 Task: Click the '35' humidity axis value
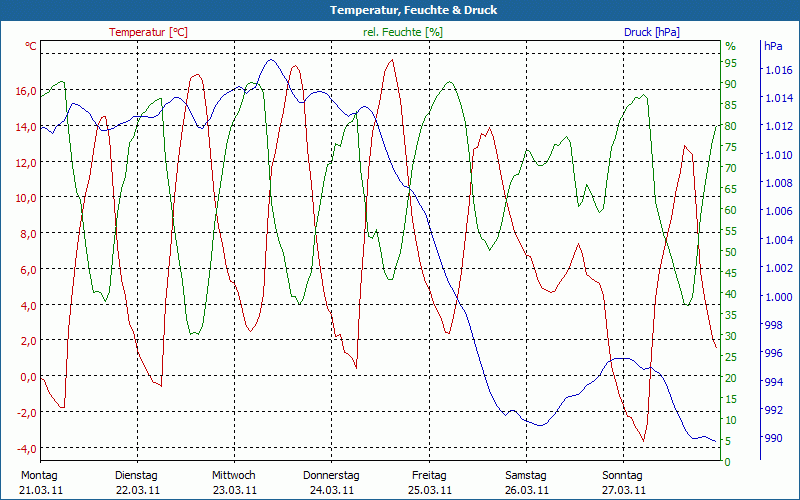[x=731, y=315]
